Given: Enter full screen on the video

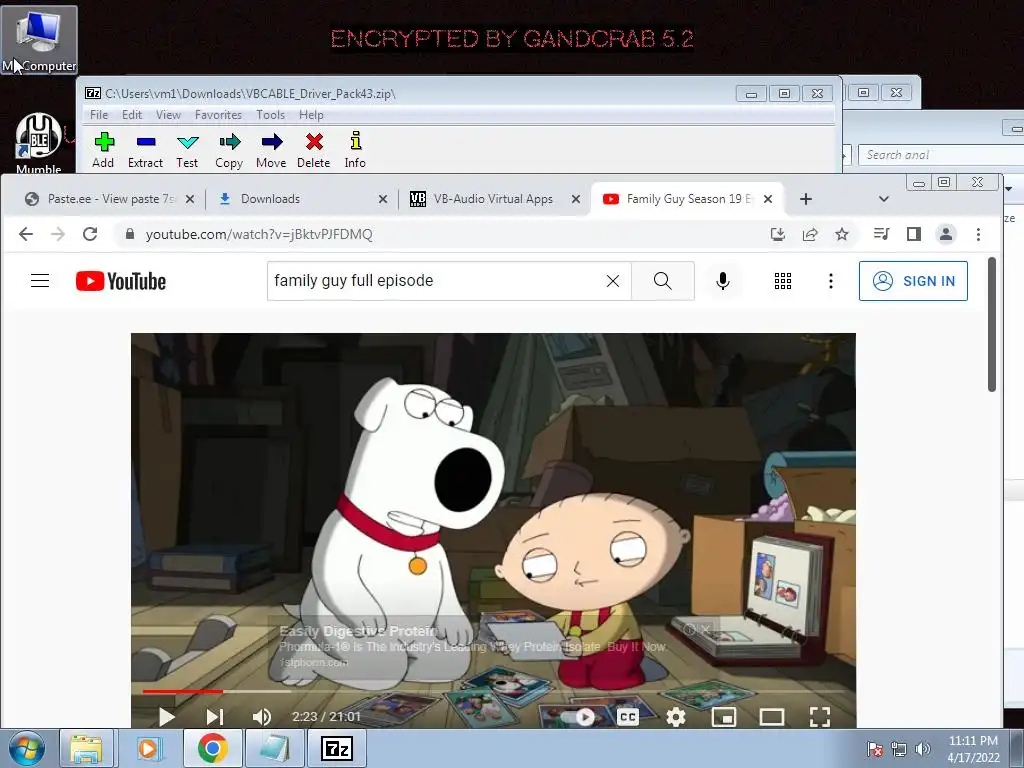Looking at the screenshot, I should click(x=820, y=717).
